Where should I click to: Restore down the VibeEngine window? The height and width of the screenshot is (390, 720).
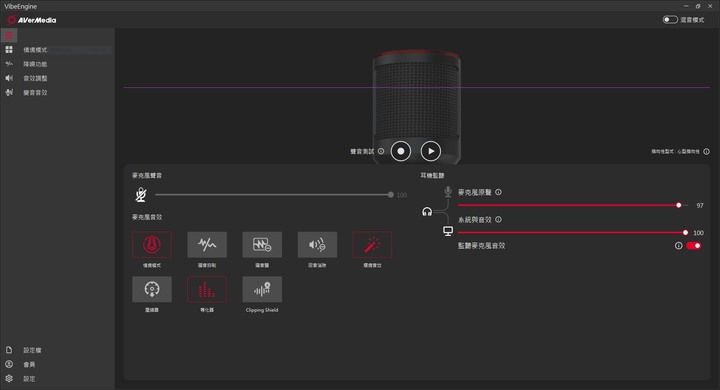point(698,6)
